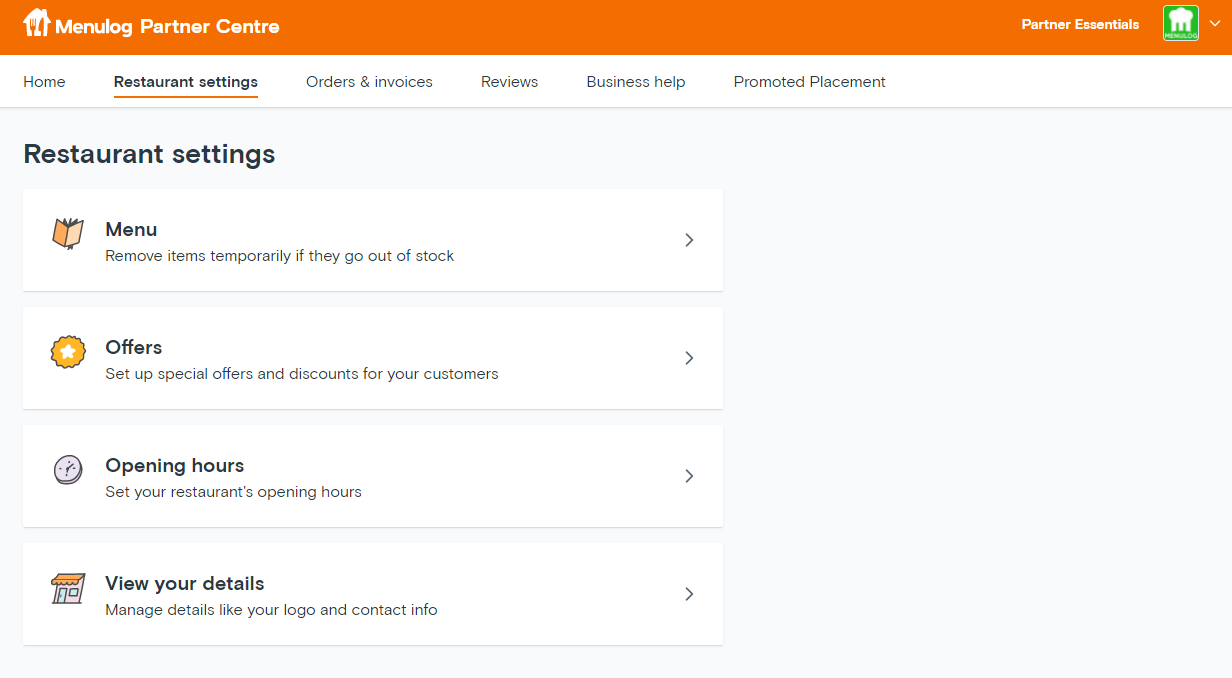
Task: Expand the Opening hours card via its arrow
Action: pos(689,476)
